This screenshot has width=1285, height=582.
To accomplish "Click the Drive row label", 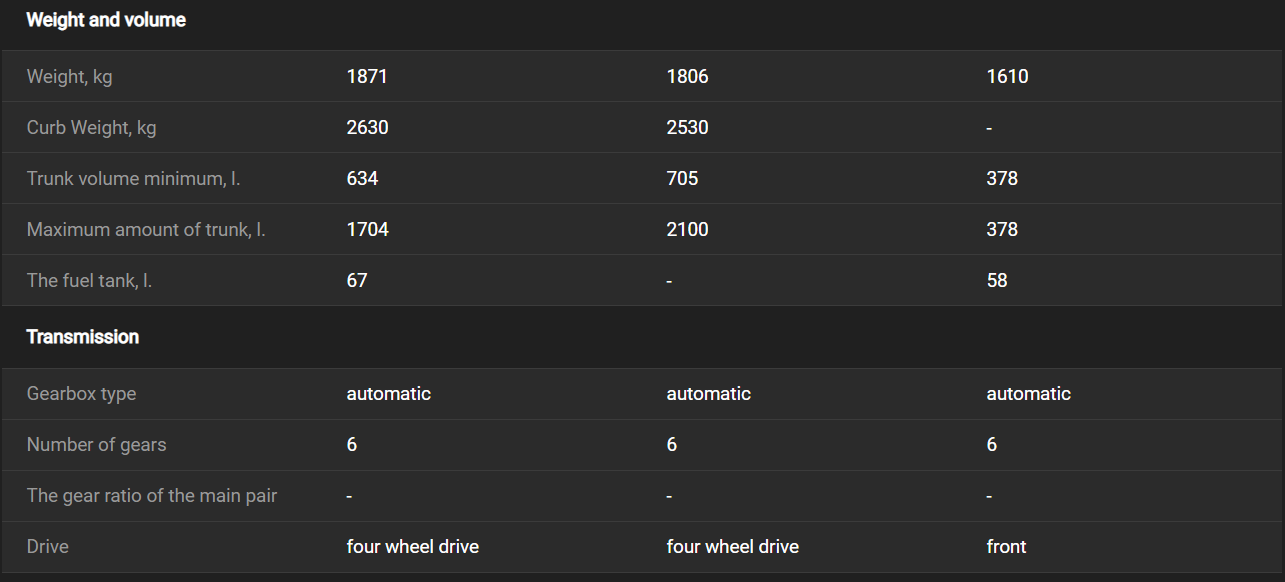I will pos(47,547).
